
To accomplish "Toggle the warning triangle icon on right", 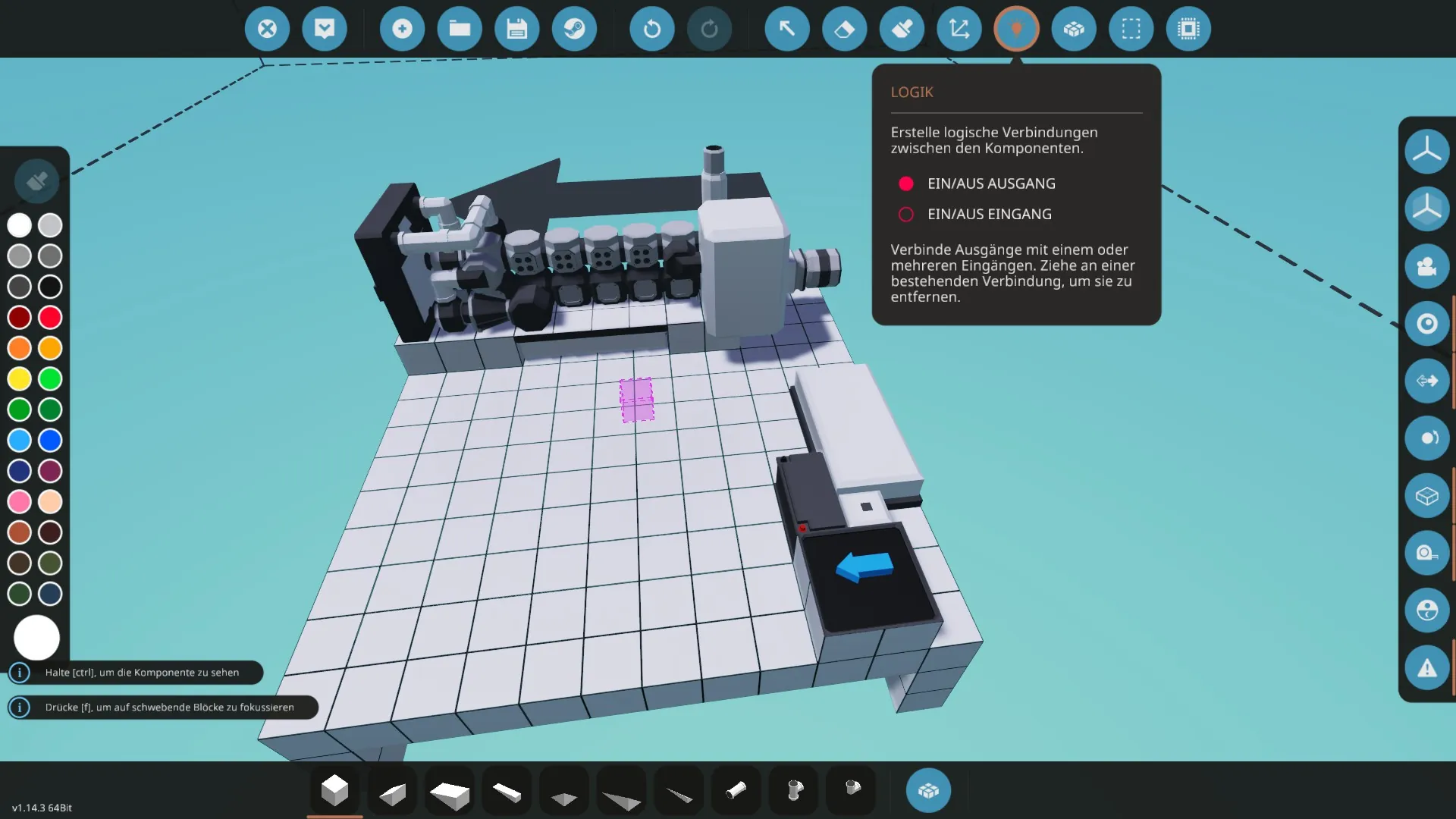I will coord(1426,668).
